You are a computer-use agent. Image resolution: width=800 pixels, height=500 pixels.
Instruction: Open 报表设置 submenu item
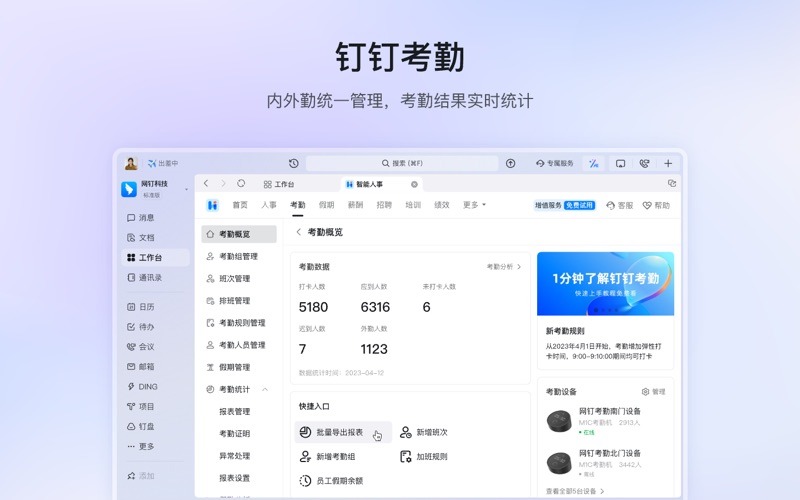tap(235, 478)
